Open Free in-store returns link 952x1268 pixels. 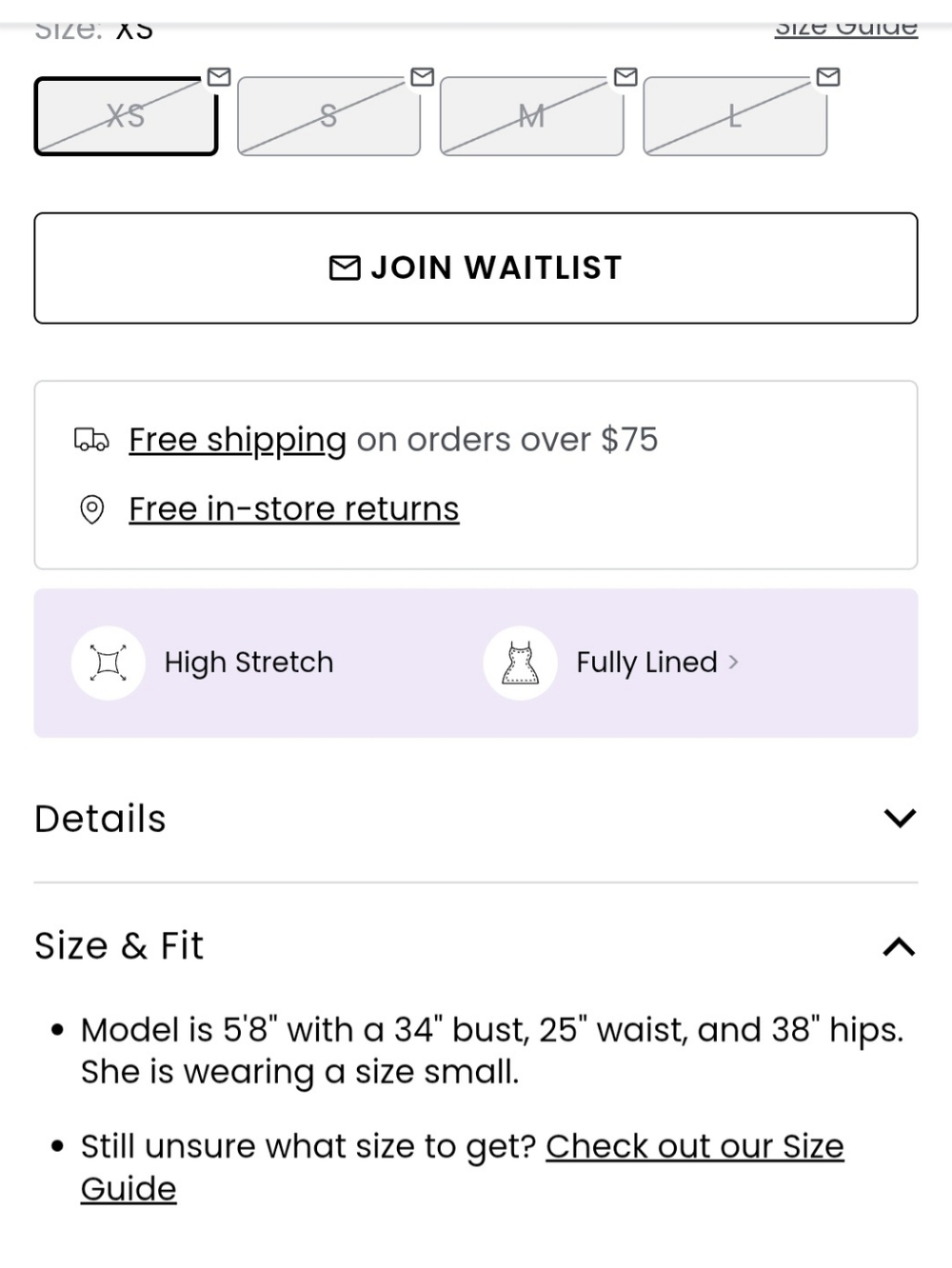point(293,509)
